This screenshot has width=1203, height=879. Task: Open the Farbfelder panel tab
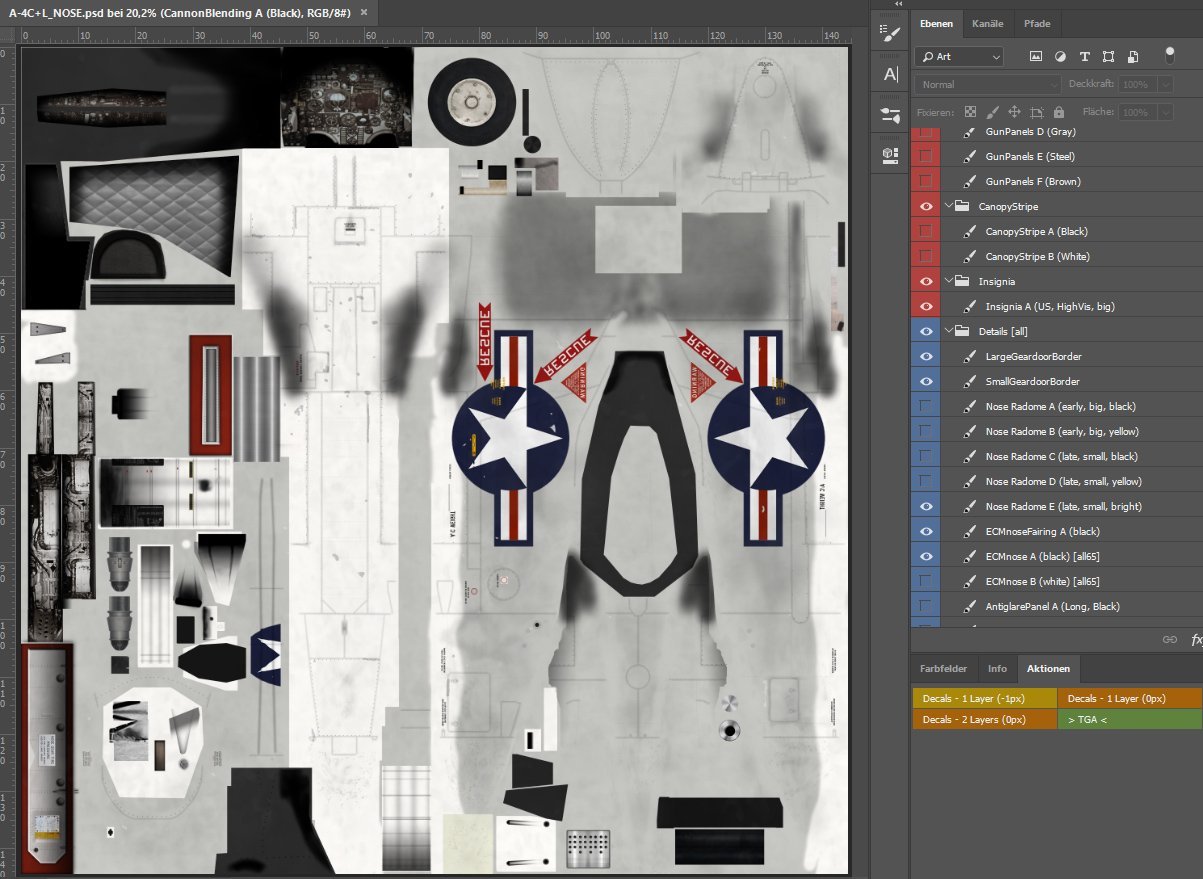[x=944, y=668]
